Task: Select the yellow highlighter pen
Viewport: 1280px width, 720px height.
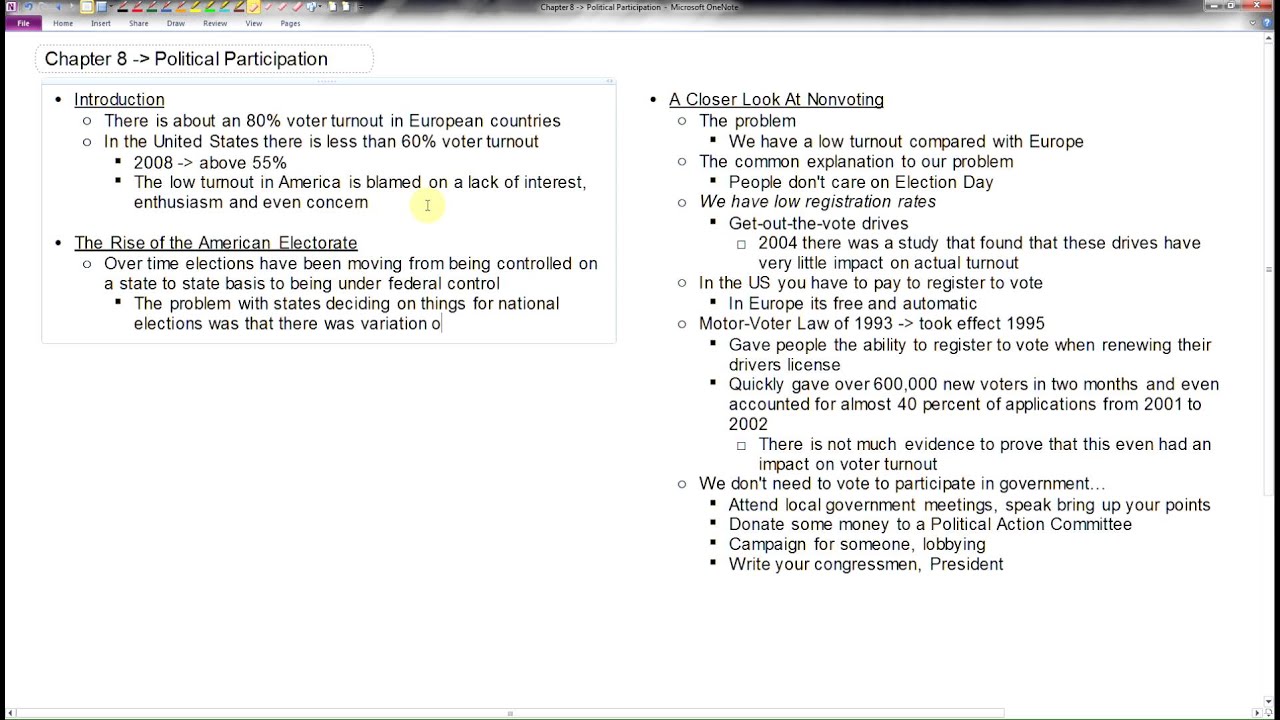Action: coord(196,7)
